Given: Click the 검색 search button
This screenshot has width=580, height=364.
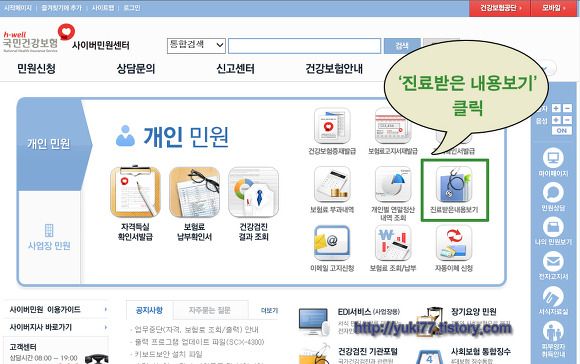Looking at the screenshot, I should (x=402, y=46).
